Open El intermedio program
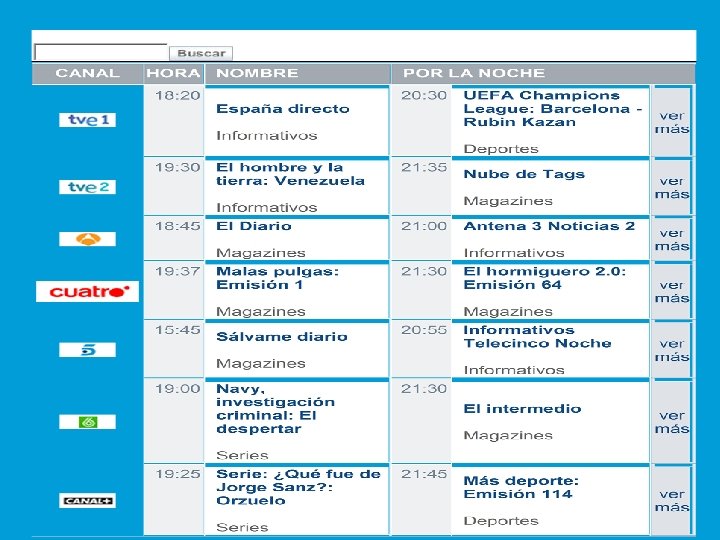Screen dimensions: 720x540 point(522,409)
